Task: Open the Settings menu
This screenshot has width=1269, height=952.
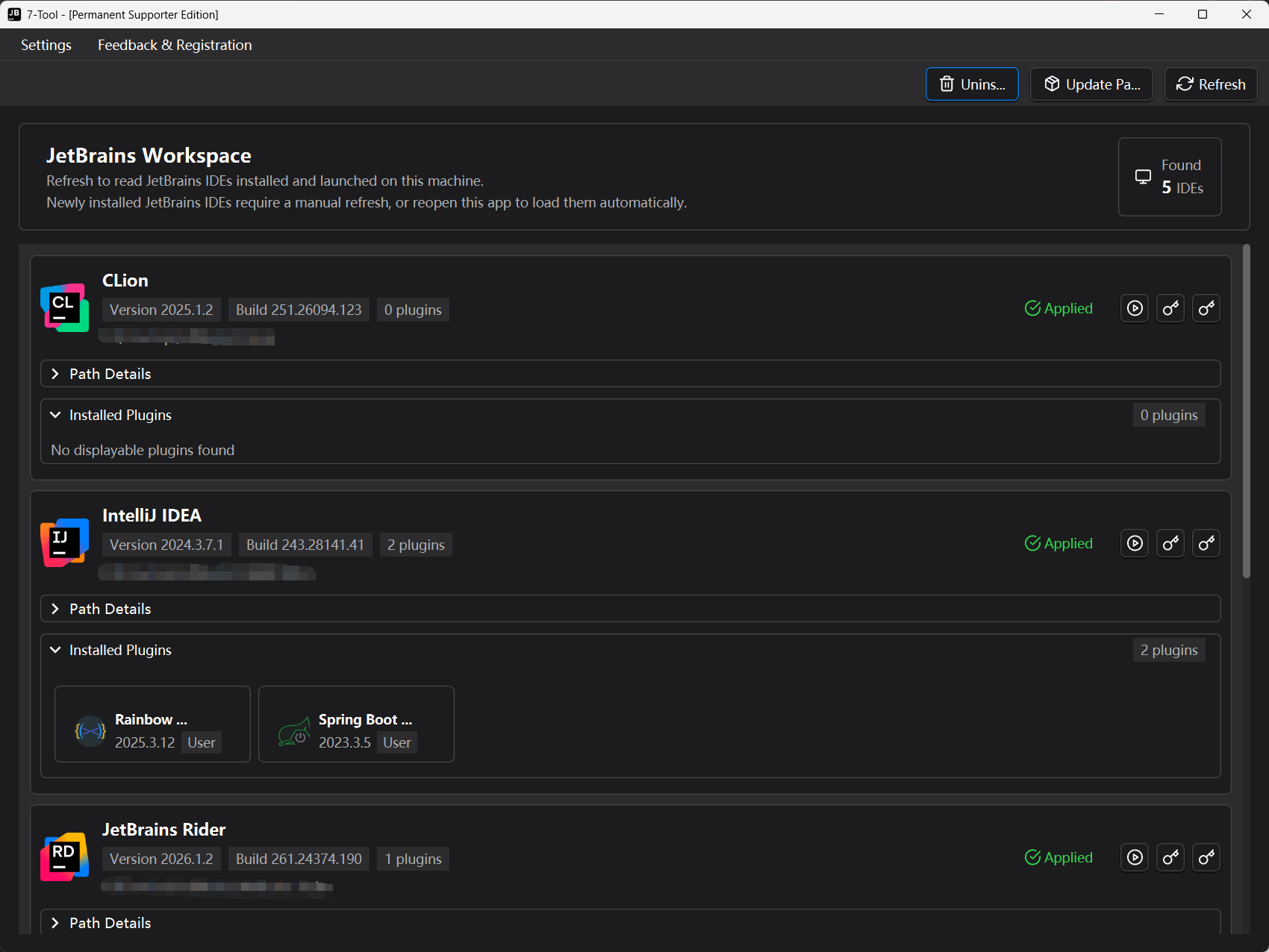Action: (x=46, y=45)
